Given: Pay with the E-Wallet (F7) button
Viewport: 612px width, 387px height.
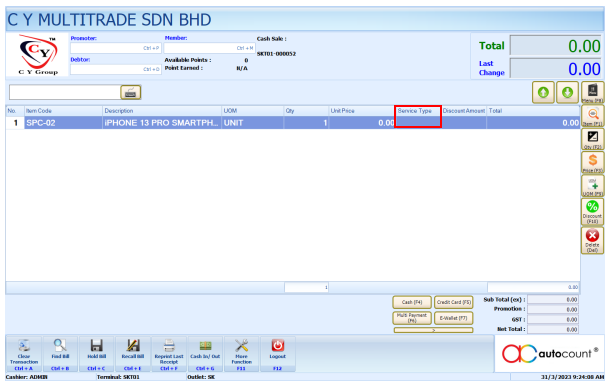Looking at the screenshot, I should tap(454, 318).
